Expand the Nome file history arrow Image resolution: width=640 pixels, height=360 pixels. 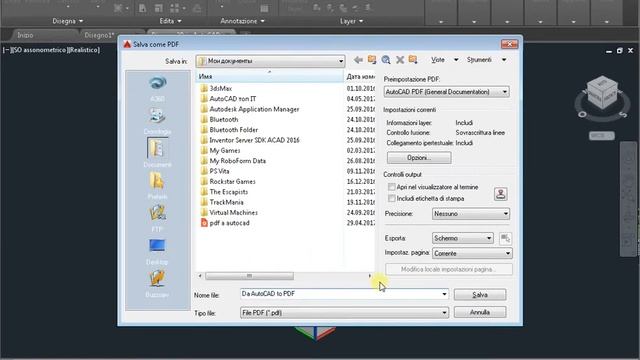tap(444, 294)
